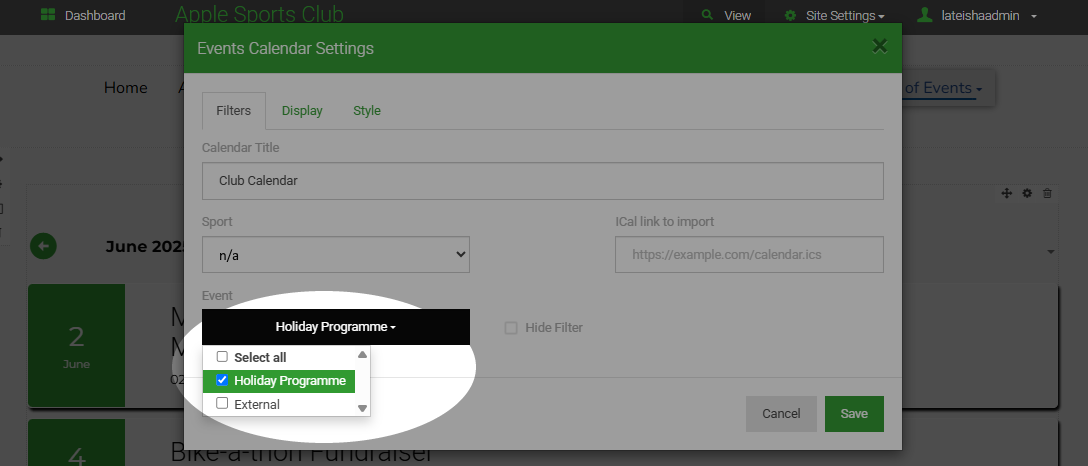Viewport: 1088px width, 466px height.
Task: Click the user profile icon
Action: pyautogui.click(x=924, y=15)
